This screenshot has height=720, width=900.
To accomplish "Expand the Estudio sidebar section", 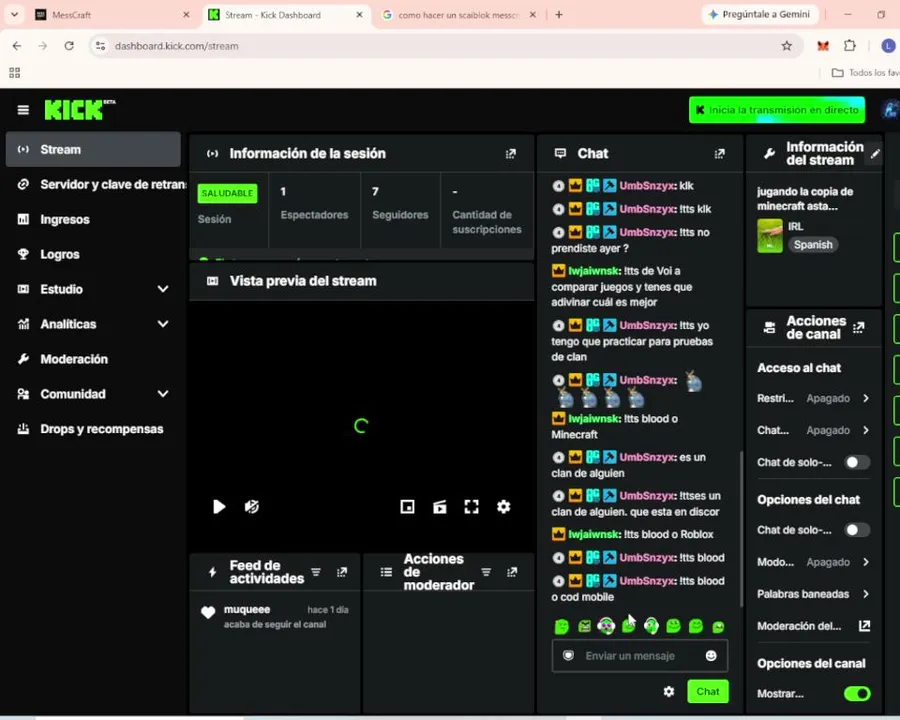I will click(x=163, y=289).
